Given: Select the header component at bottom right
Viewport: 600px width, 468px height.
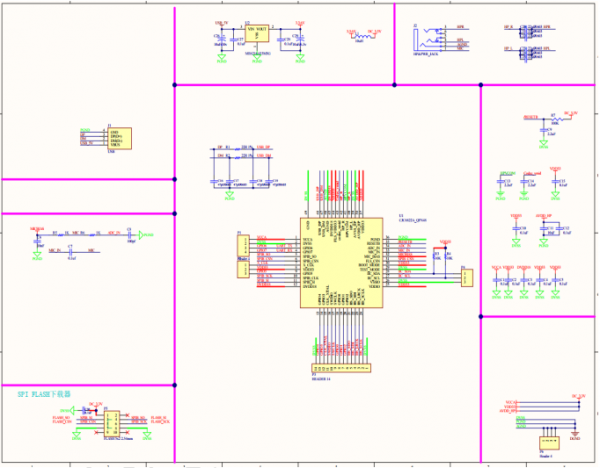Looking at the screenshot, I should [x=546, y=441].
